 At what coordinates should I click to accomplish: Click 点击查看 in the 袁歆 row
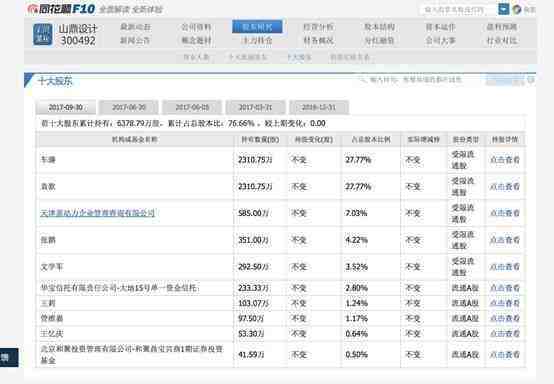505,187
